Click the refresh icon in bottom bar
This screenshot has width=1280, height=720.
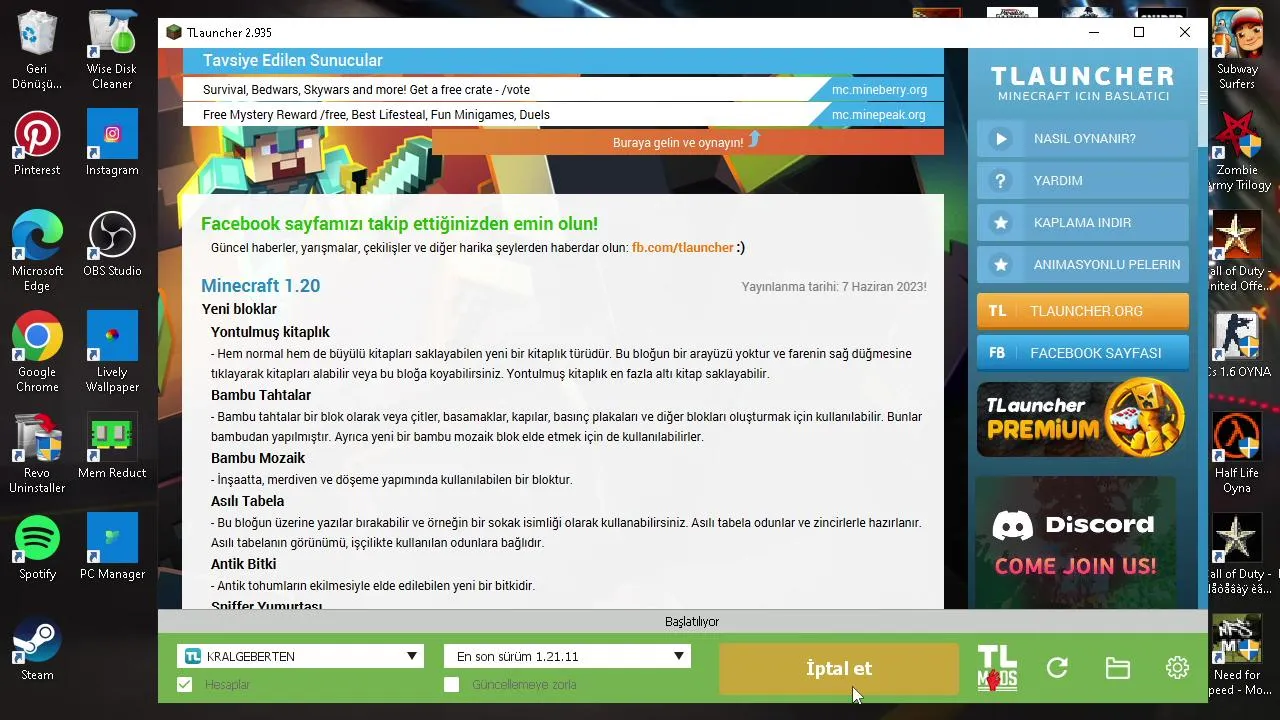pos(1057,668)
